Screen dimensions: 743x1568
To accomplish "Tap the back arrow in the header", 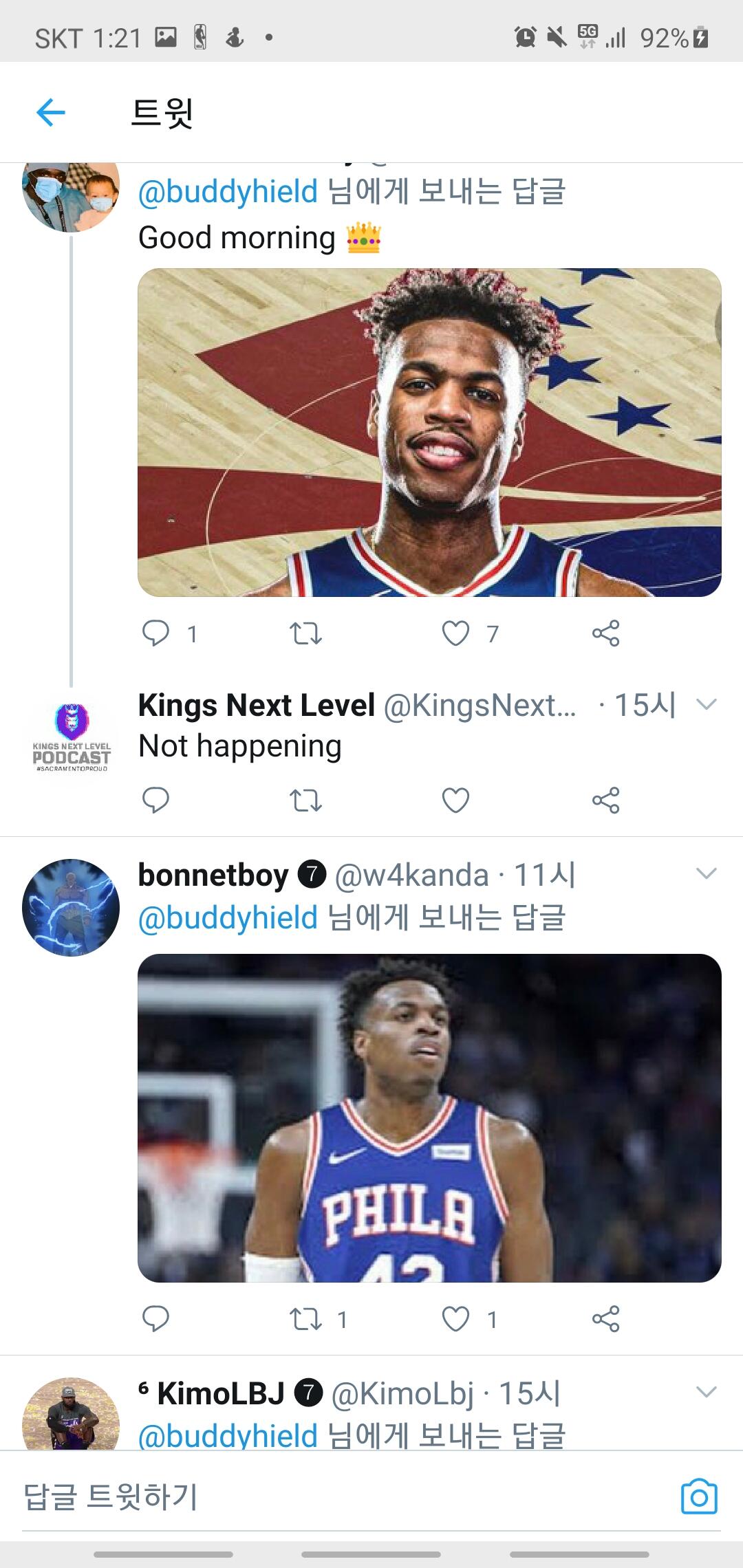I will [x=51, y=112].
